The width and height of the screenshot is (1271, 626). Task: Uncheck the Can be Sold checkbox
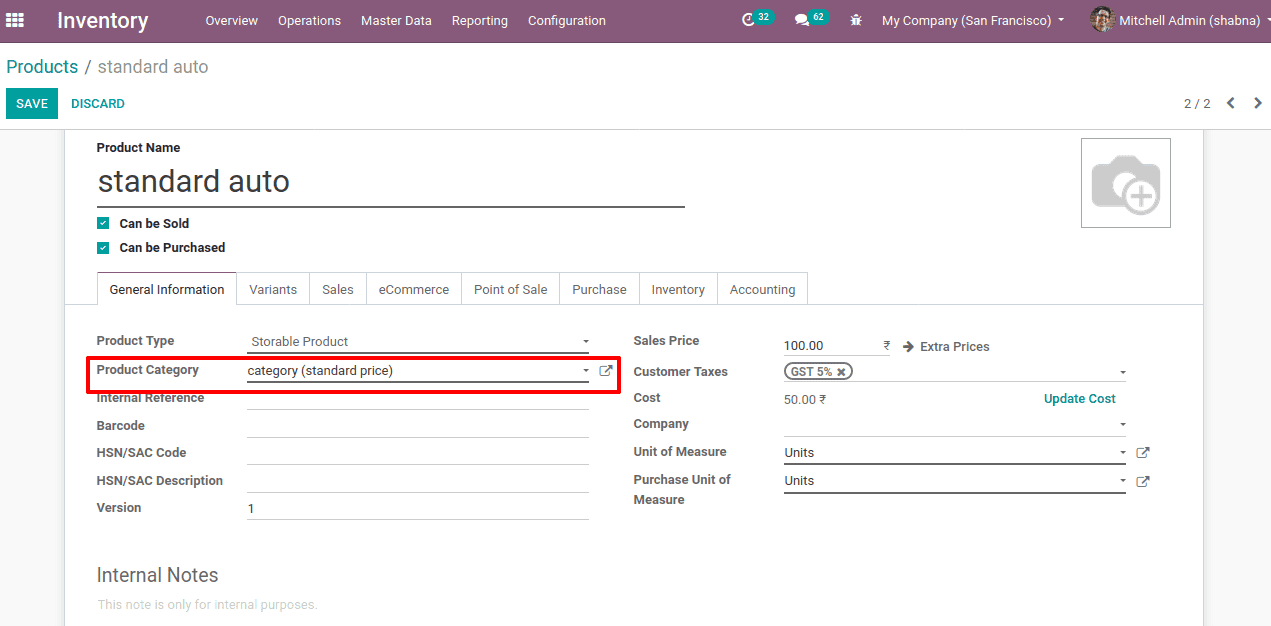(x=103, y=224)
